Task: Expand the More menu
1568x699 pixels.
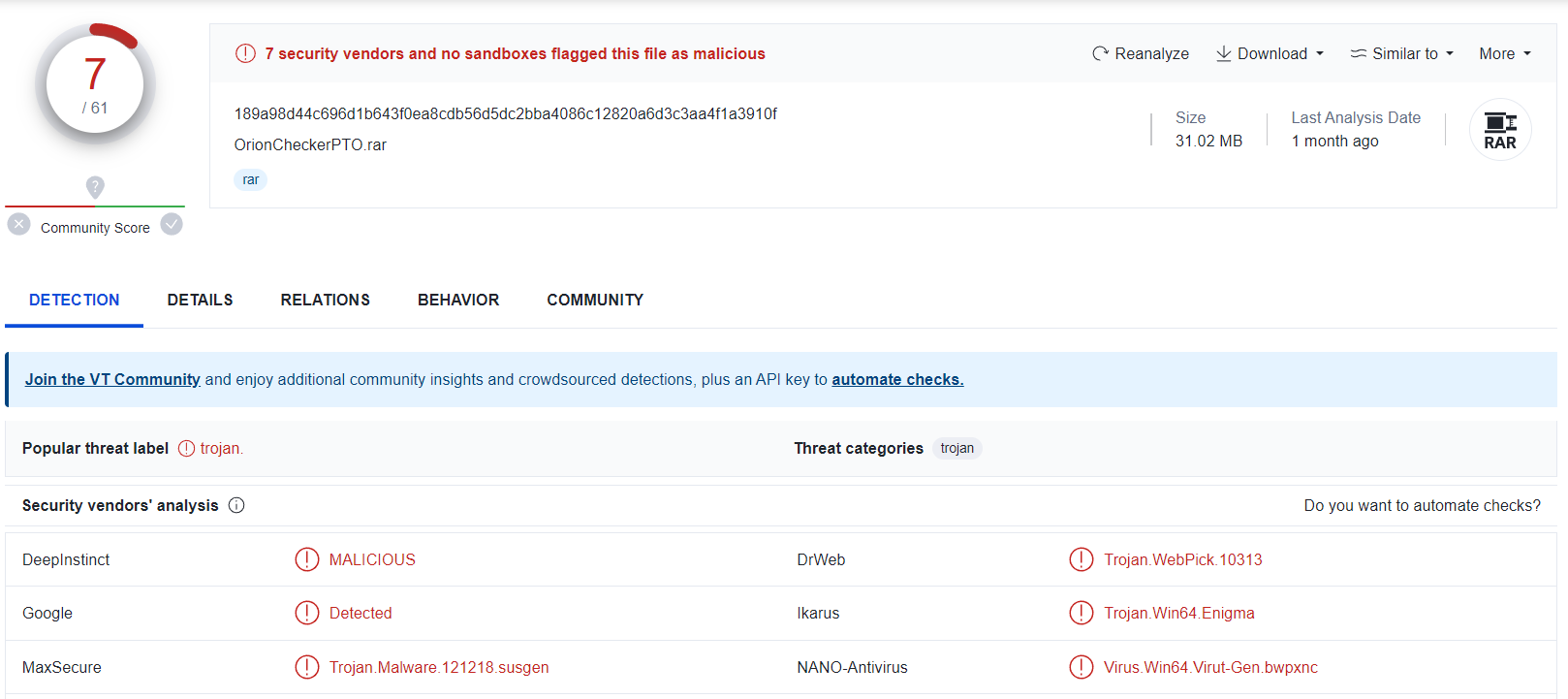Action: pyautogui.click(x=1504, y=53)
